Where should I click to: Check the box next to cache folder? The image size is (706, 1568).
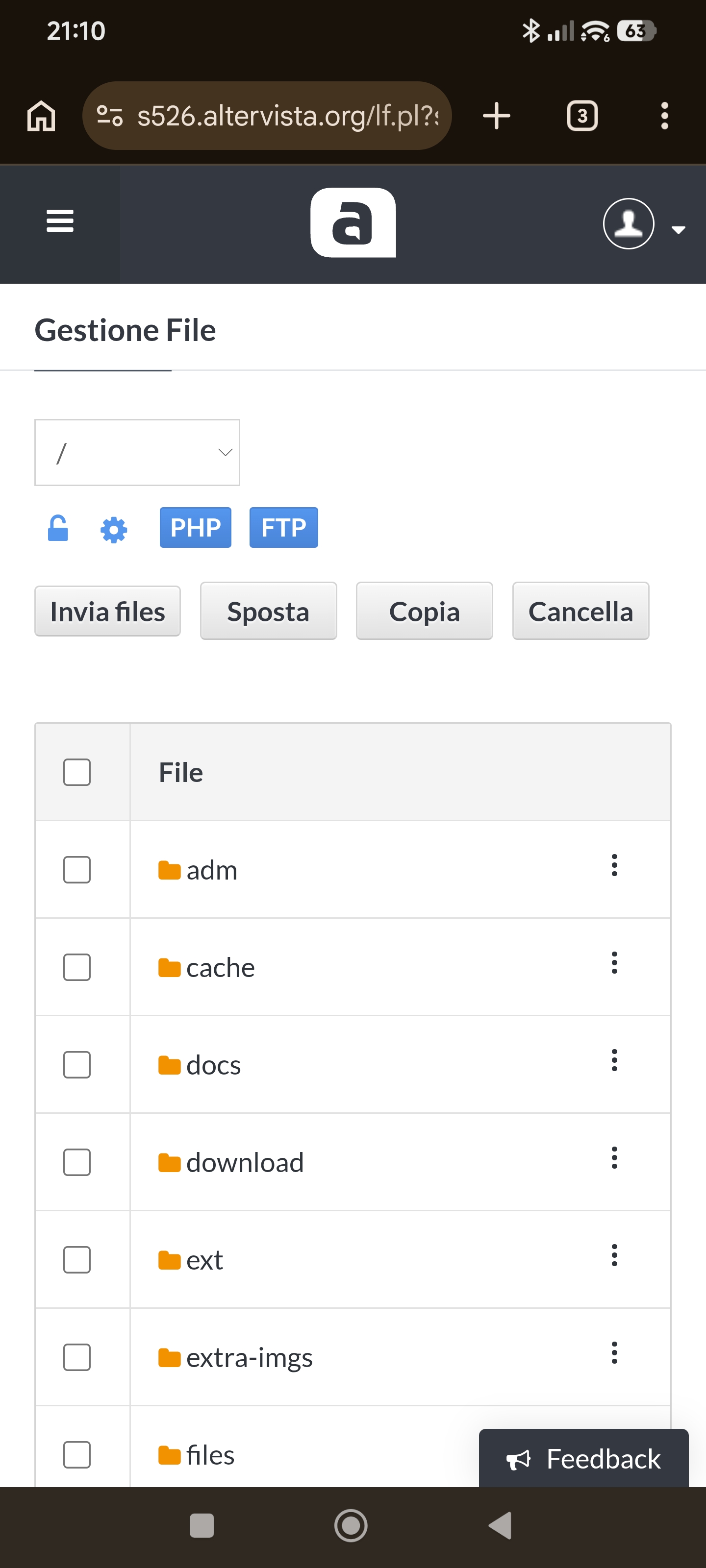(77, 967)
